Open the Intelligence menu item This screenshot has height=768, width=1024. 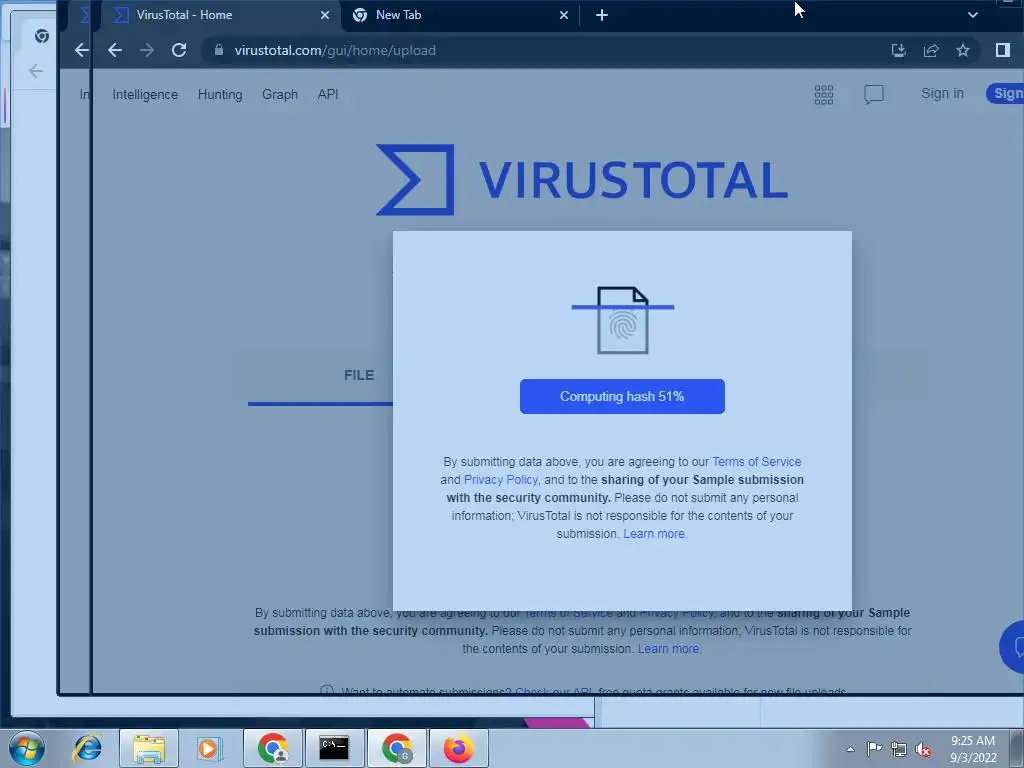coord(145,95)
